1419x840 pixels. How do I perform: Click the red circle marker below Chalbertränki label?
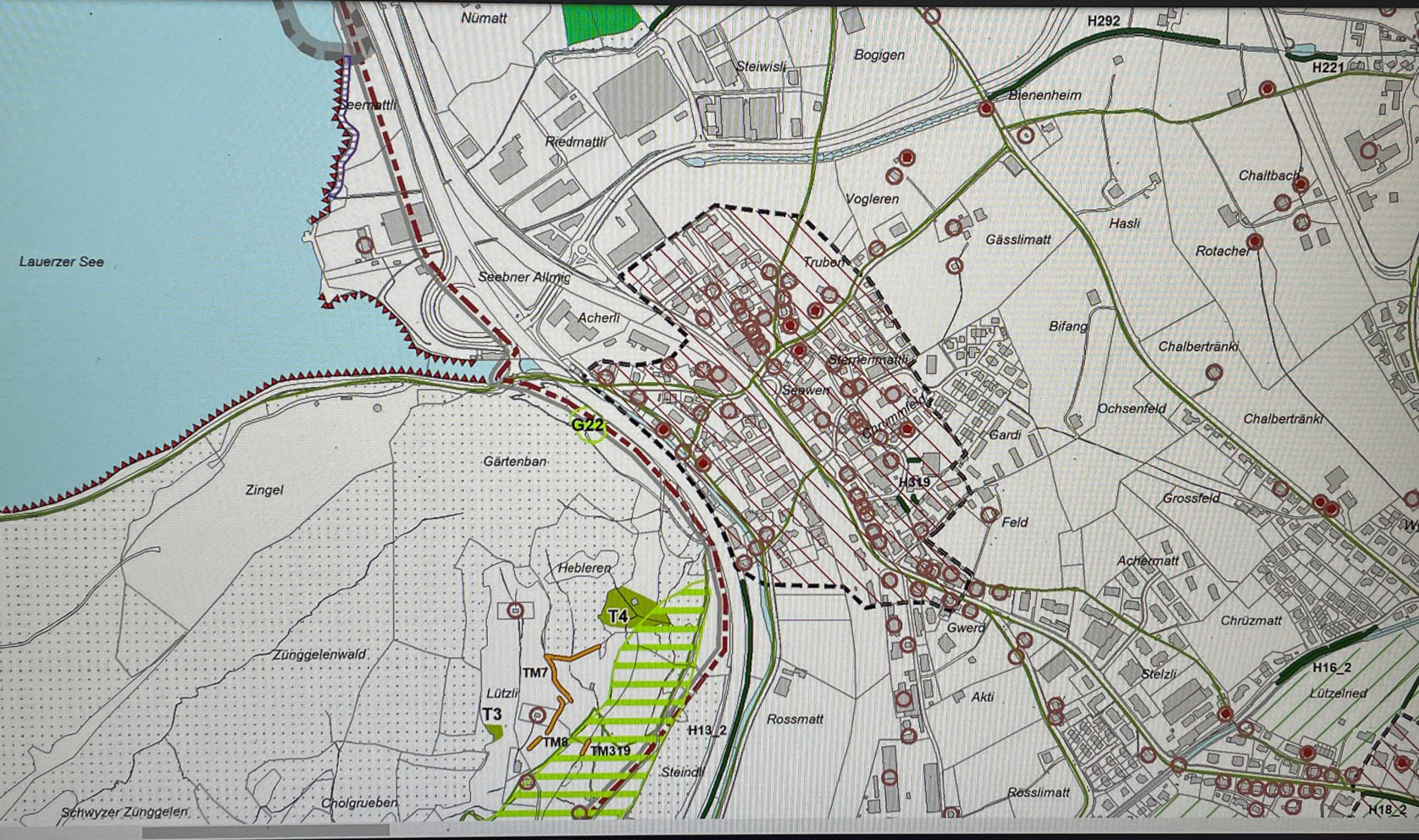pyautogui.click(x=1214, y=372)
